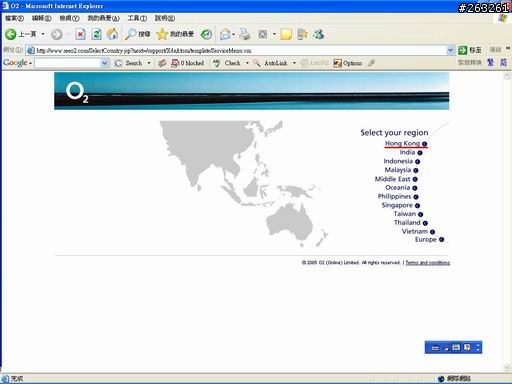
Task: Click the grey Forward arrow button
Action: [57, 34]
